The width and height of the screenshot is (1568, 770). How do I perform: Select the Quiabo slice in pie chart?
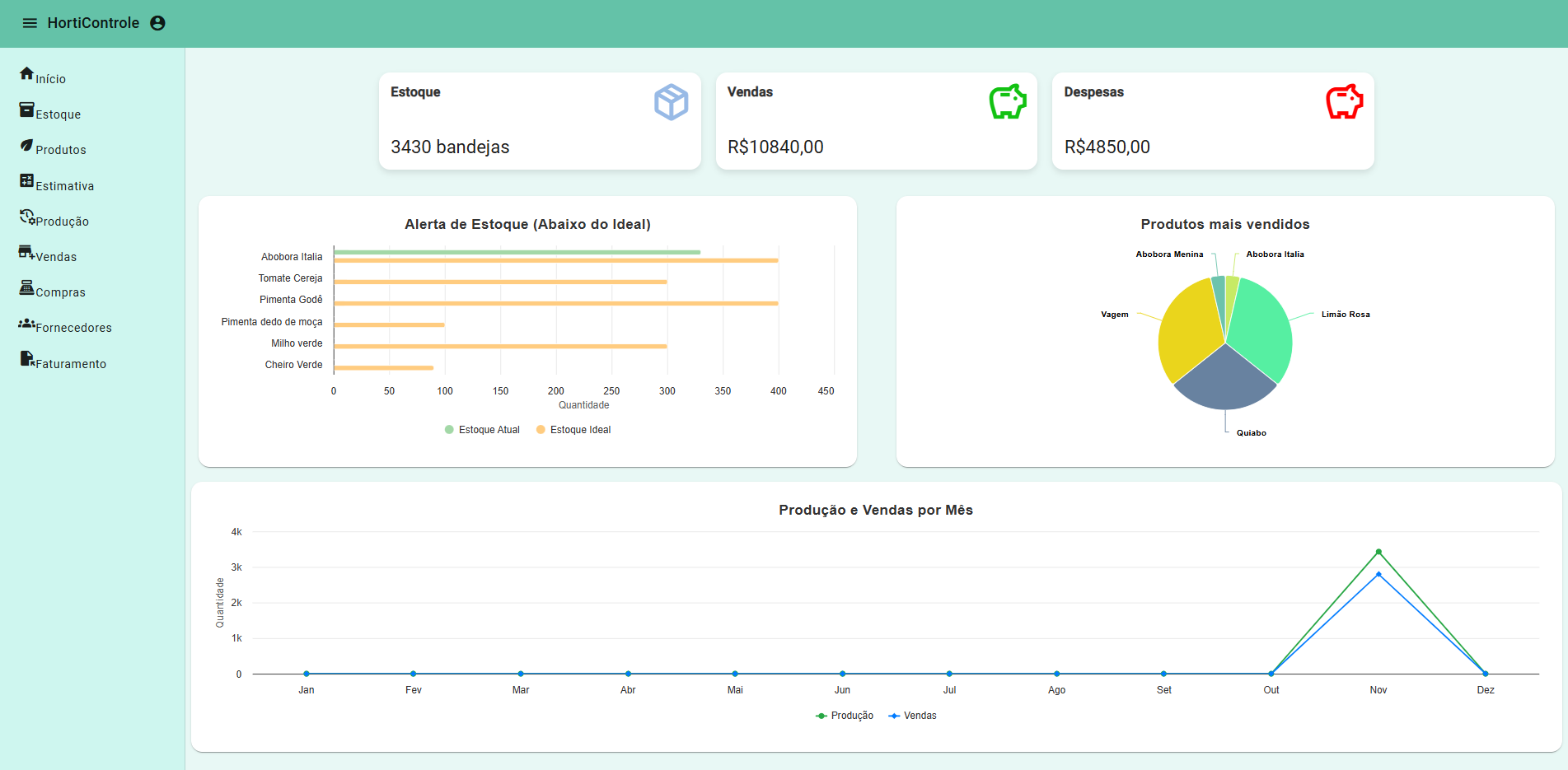point(1224,380)
